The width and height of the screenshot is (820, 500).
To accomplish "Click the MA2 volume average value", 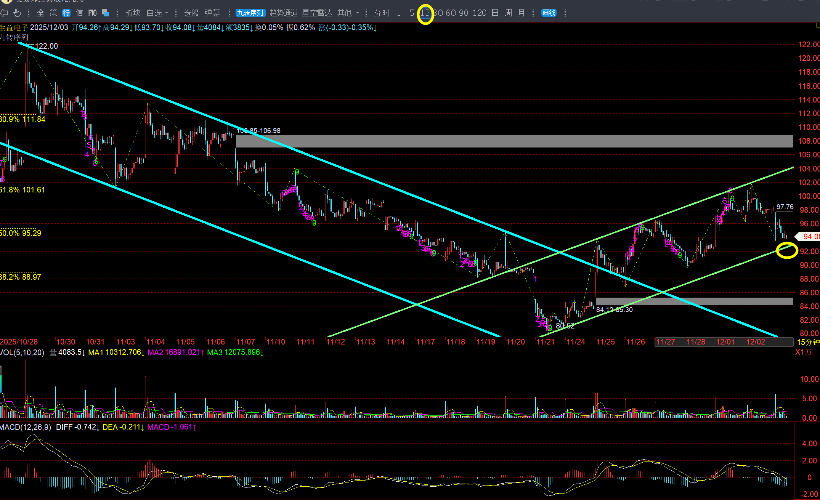I will [x=174, y=353].
